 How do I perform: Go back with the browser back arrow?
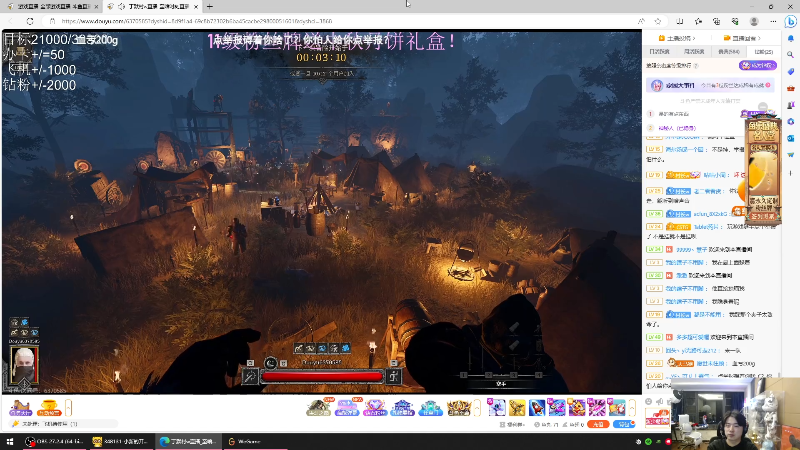coord(11,21)
